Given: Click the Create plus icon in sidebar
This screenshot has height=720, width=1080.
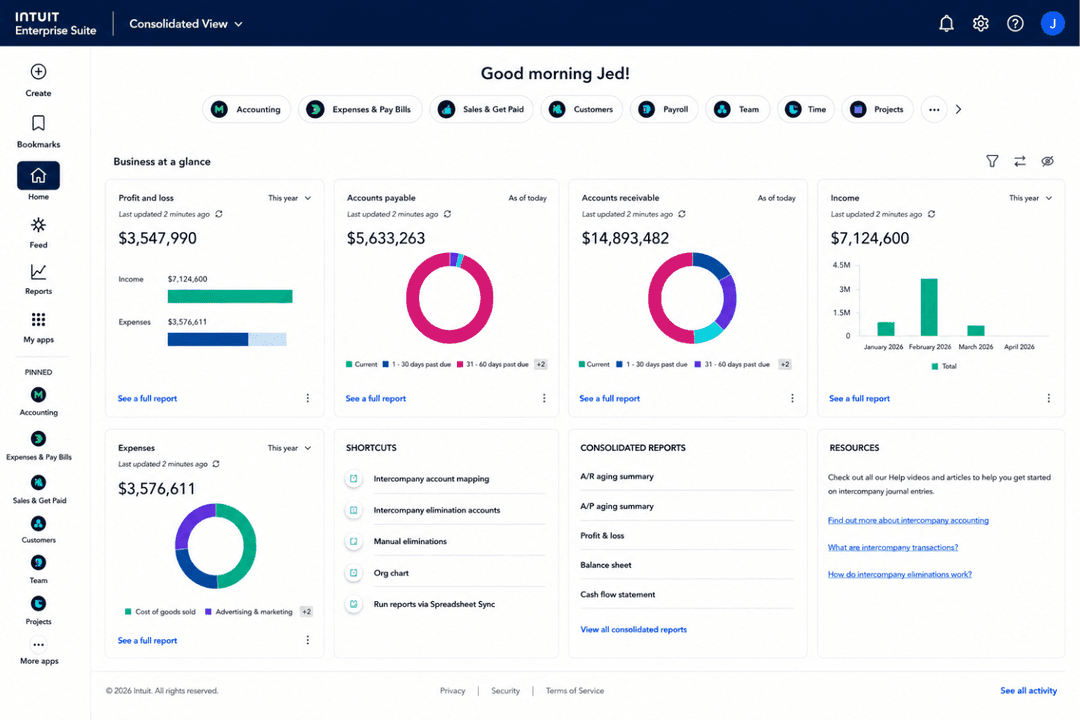Looking at the screenshot, I should point(39,72).
